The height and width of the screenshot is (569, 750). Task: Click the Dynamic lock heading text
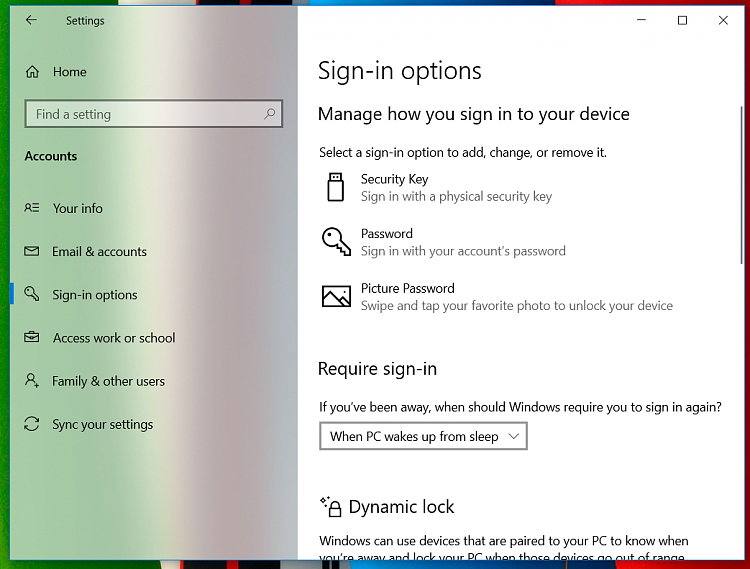coord(401,507)
